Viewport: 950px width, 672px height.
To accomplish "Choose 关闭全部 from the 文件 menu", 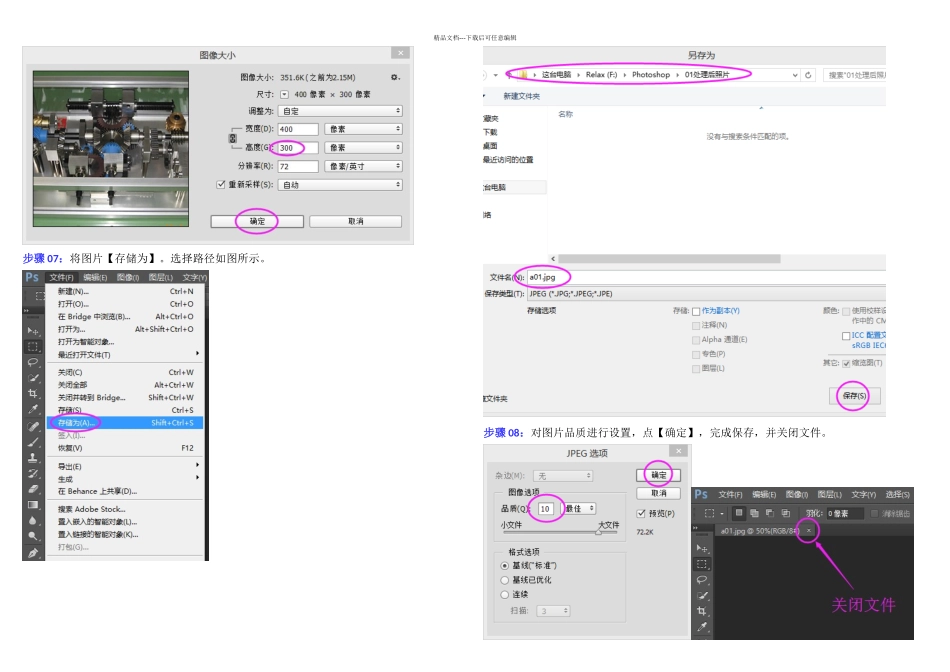I will (x=125, y=385).
